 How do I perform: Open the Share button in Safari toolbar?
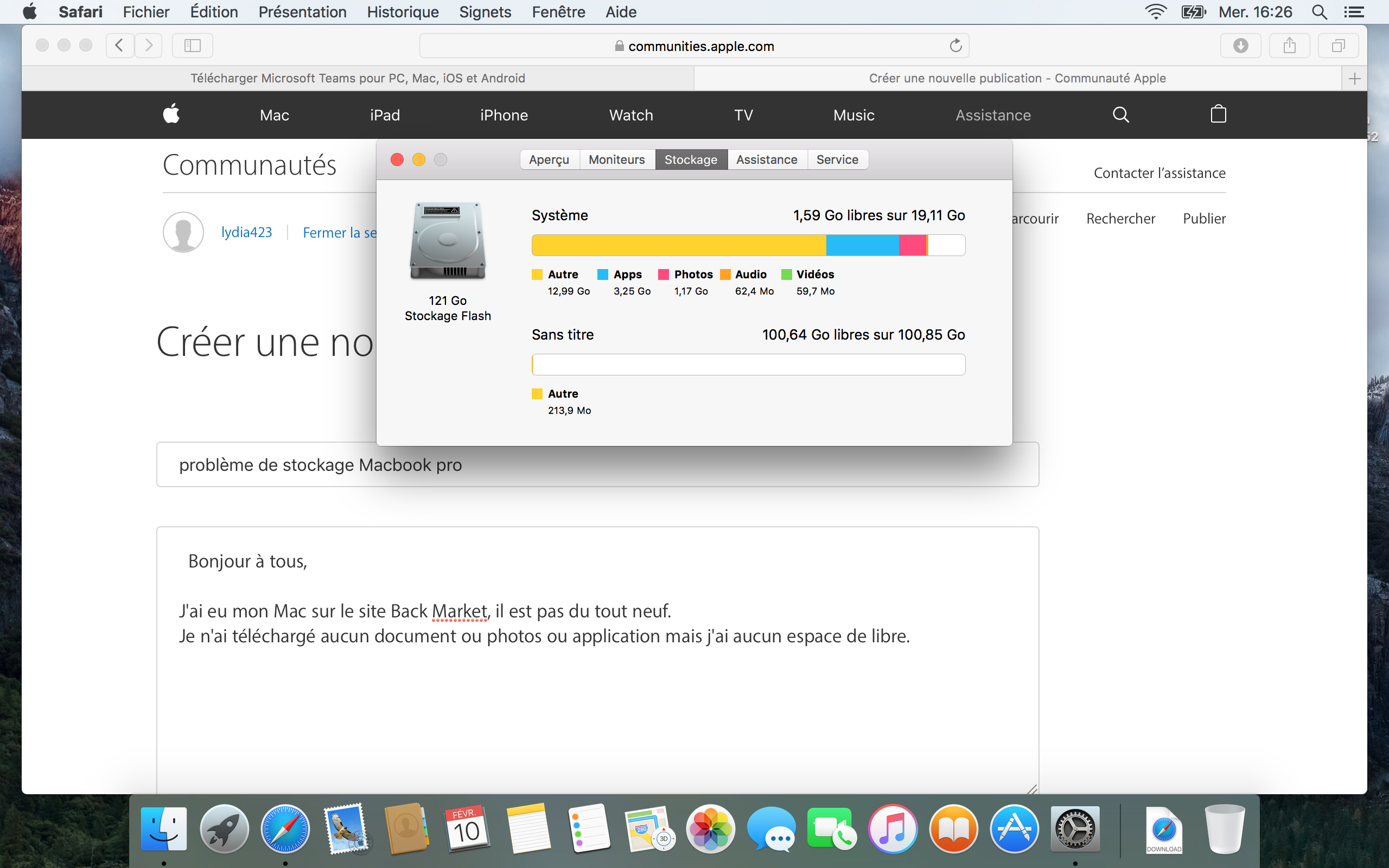[x=1289, y=46]
